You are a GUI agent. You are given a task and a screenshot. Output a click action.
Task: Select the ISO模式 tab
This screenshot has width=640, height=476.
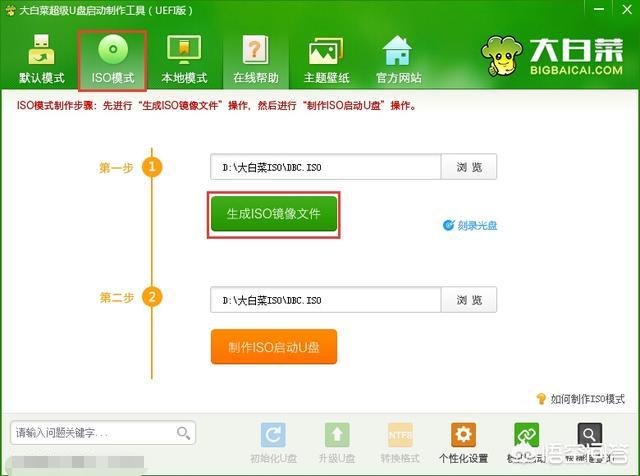click(x=113, y=60)
